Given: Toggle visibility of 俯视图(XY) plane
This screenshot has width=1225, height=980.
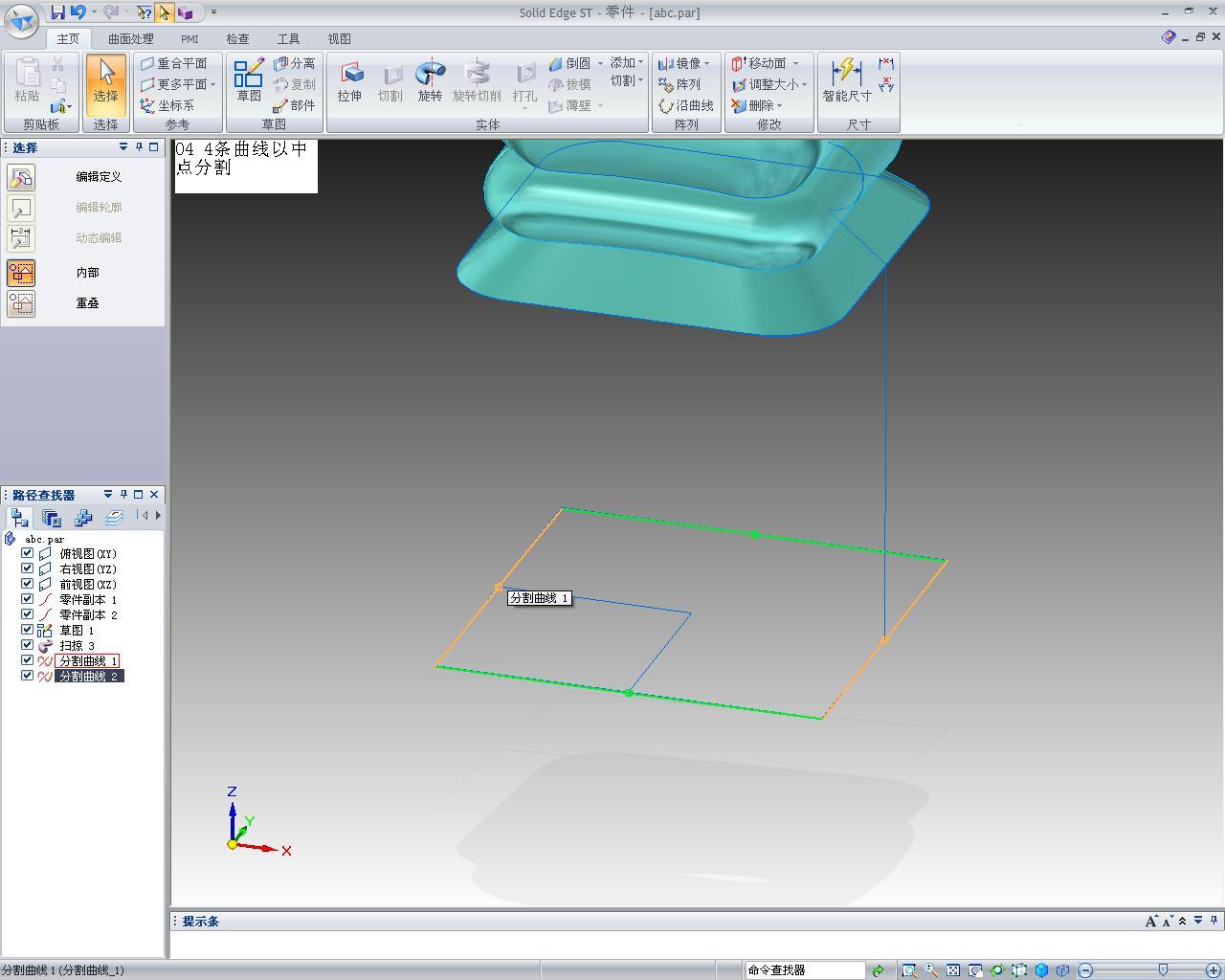Looking at the screenshot, I should click(x=28, y=553).
